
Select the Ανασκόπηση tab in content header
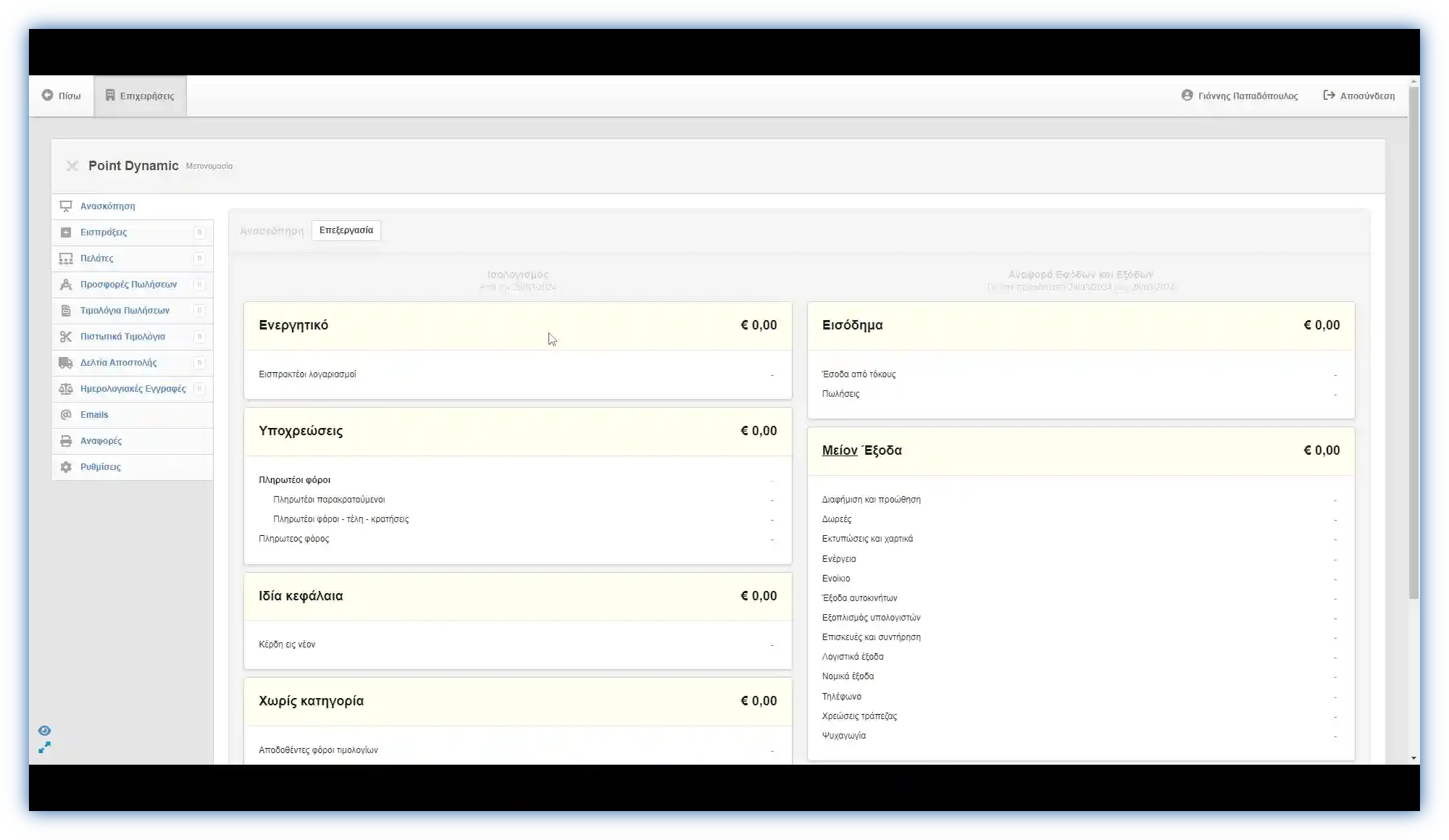pyautogui.click(x=272, y=231)
